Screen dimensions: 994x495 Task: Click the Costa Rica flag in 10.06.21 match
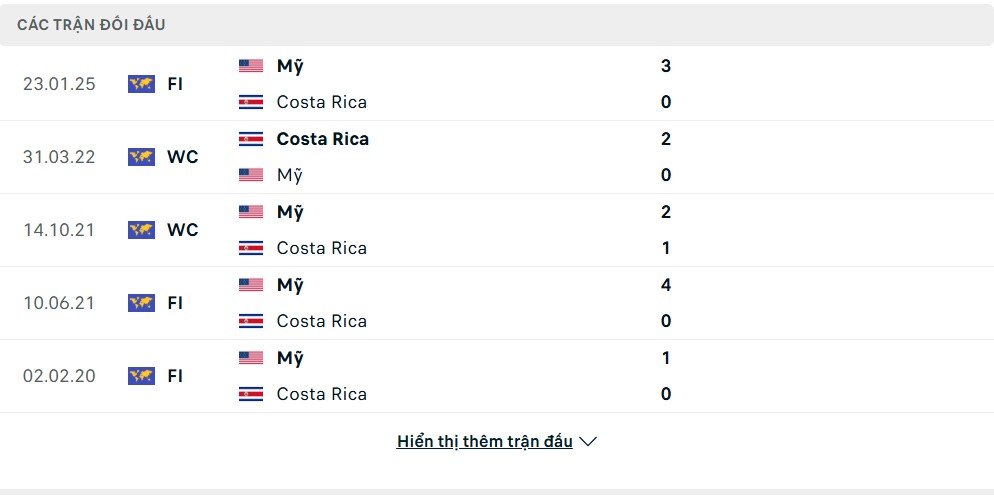(251, 321)
